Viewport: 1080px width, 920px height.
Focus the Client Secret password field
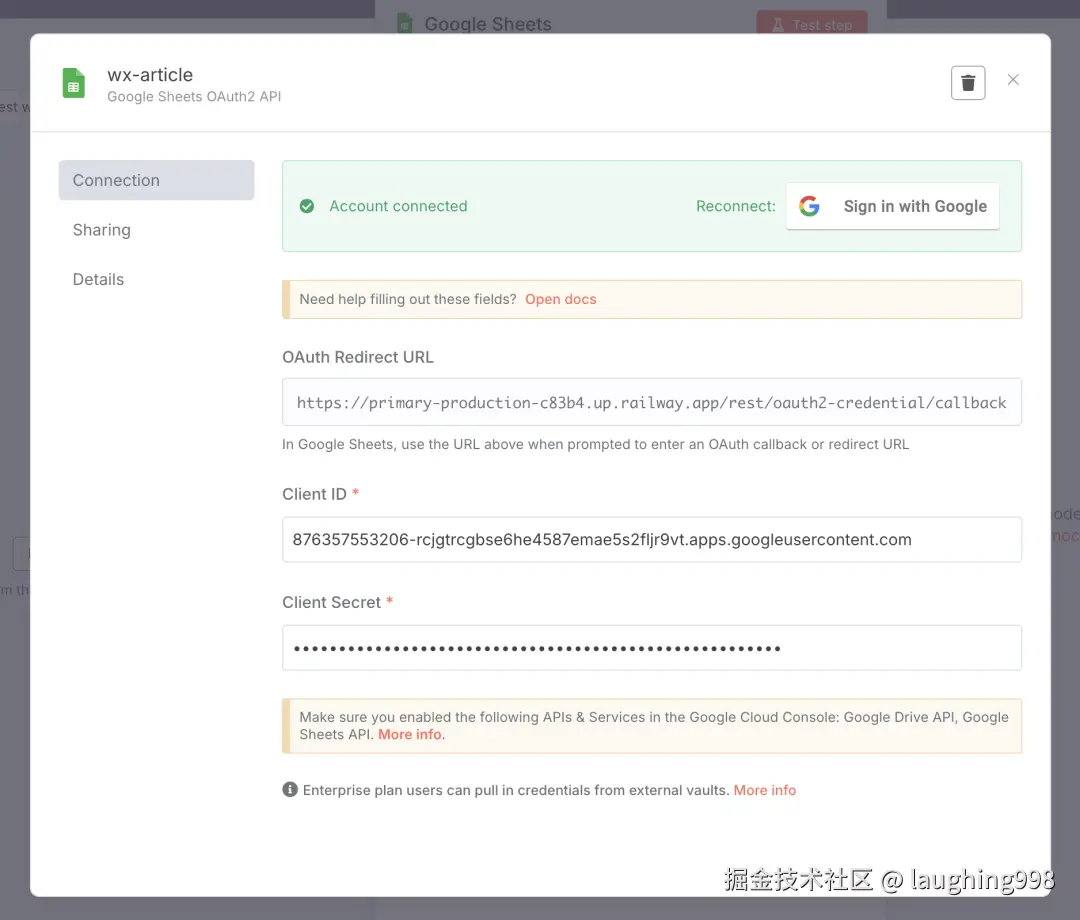point(652,648)
